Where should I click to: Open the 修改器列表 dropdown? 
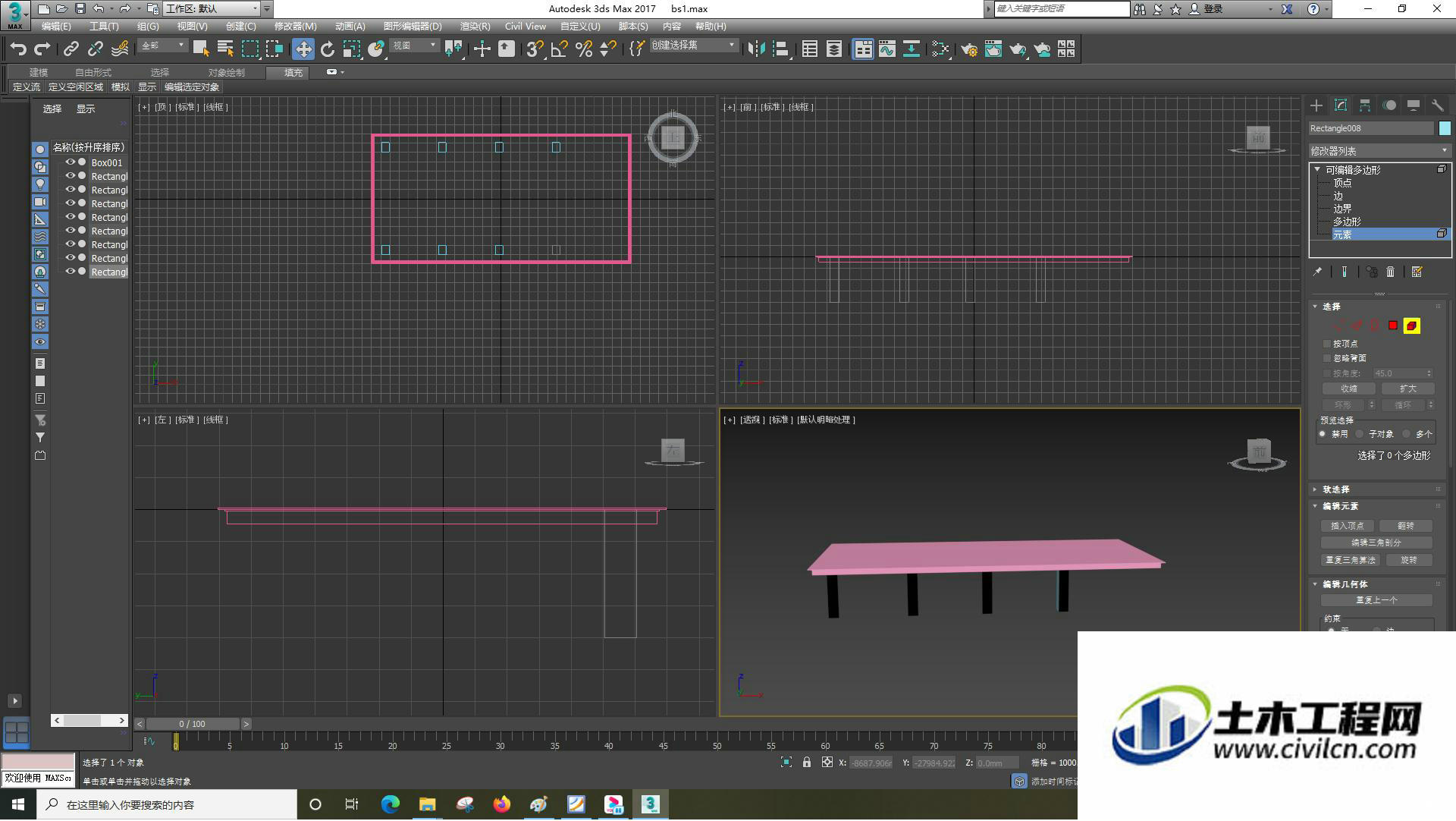click(x=1379, y=151)
